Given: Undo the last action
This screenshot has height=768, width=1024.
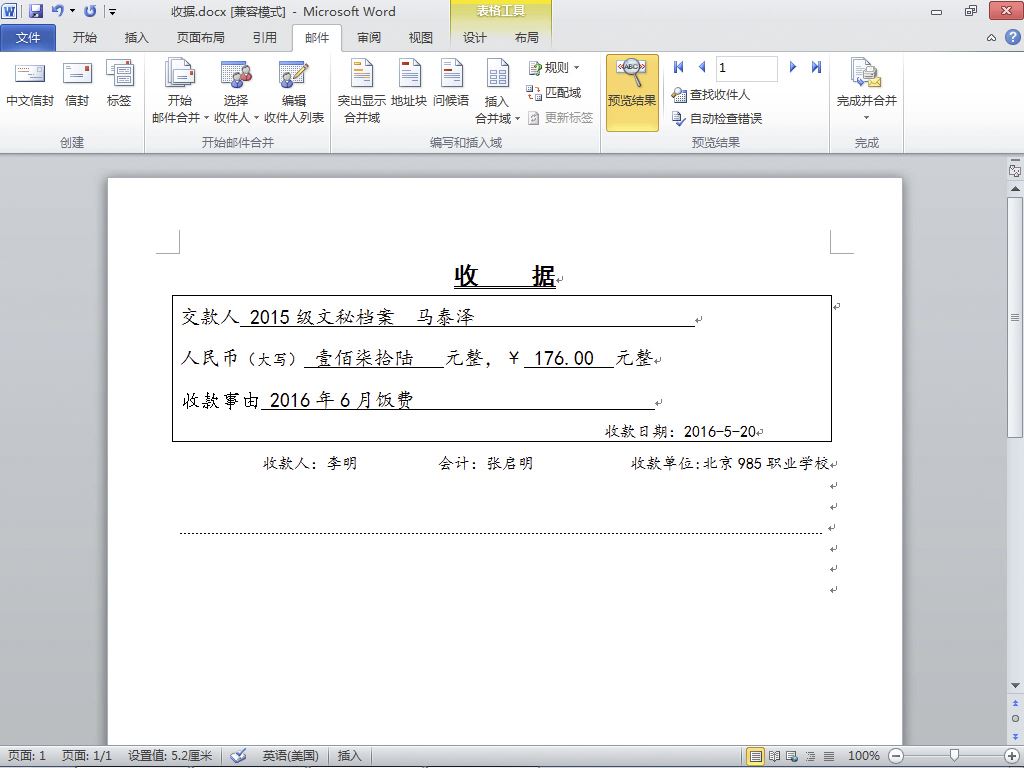Looking at the screenshot, I should (57, 11).
